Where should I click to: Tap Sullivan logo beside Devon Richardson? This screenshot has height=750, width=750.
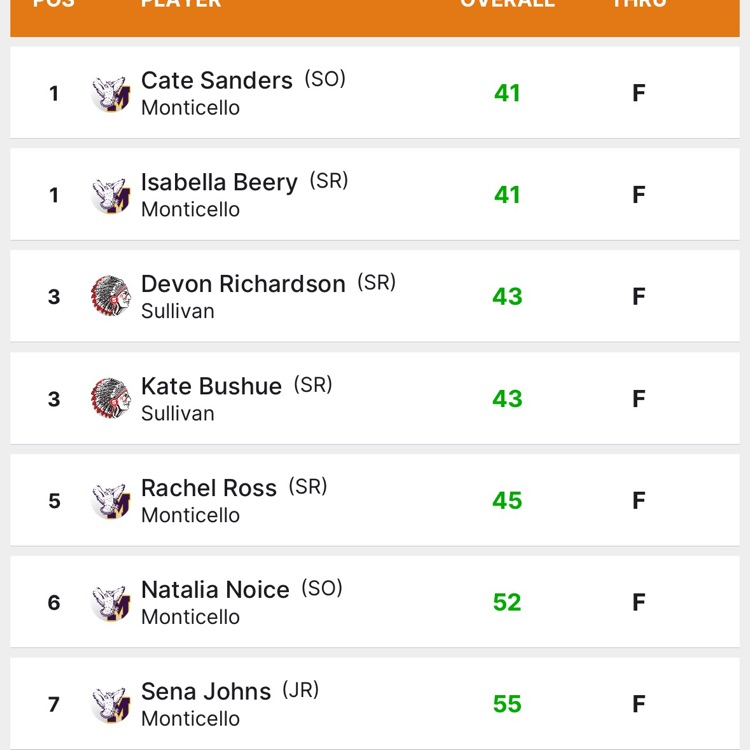point(110,297)
